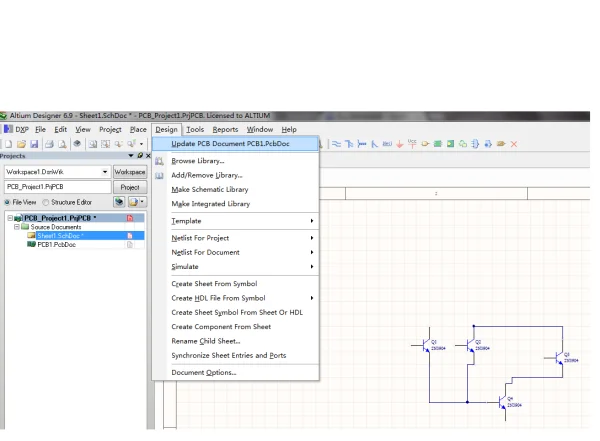Open the File menu
Image resolution: width=600 pixels, height=441 pixels.
(41, 129)
